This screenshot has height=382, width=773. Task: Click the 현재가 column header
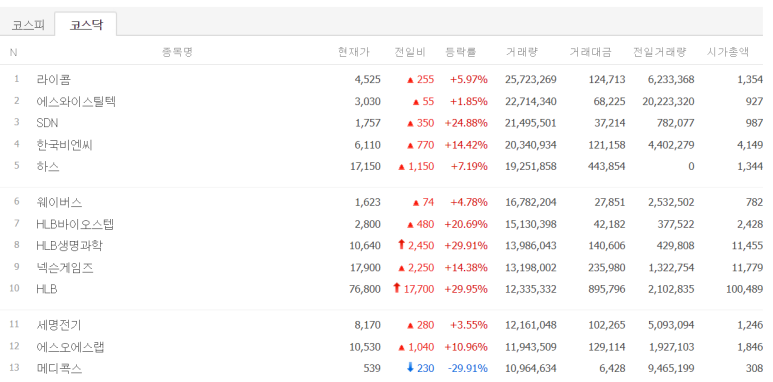pyautogui.click(x=353, y=52)
